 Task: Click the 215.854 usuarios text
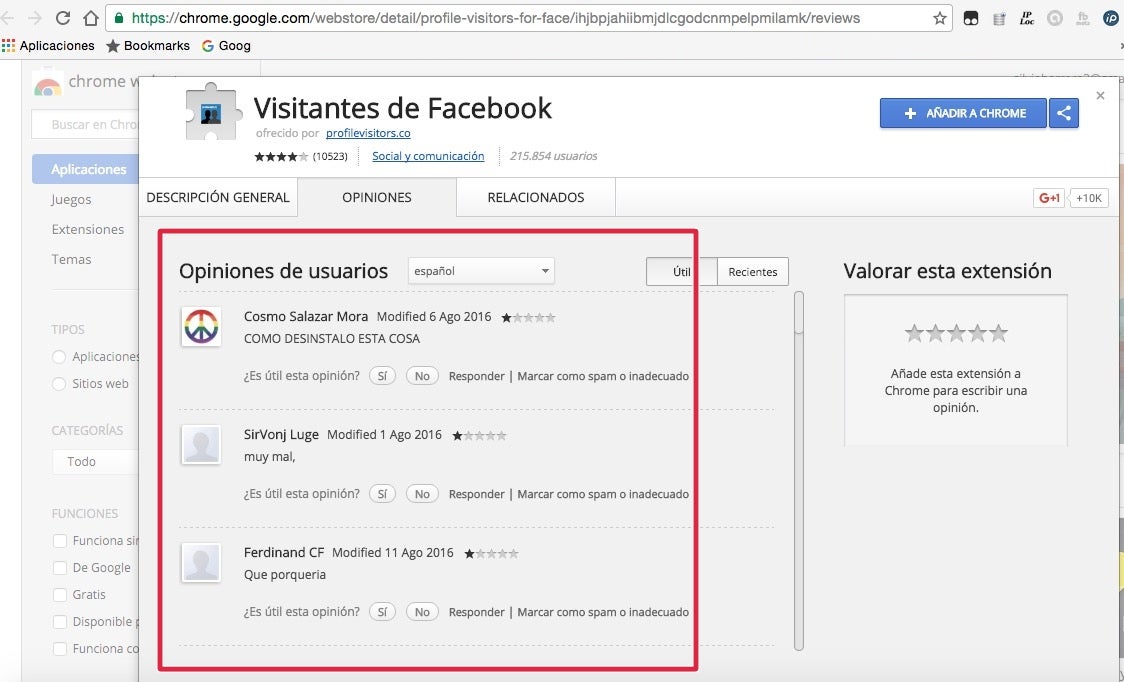point(553,156)
